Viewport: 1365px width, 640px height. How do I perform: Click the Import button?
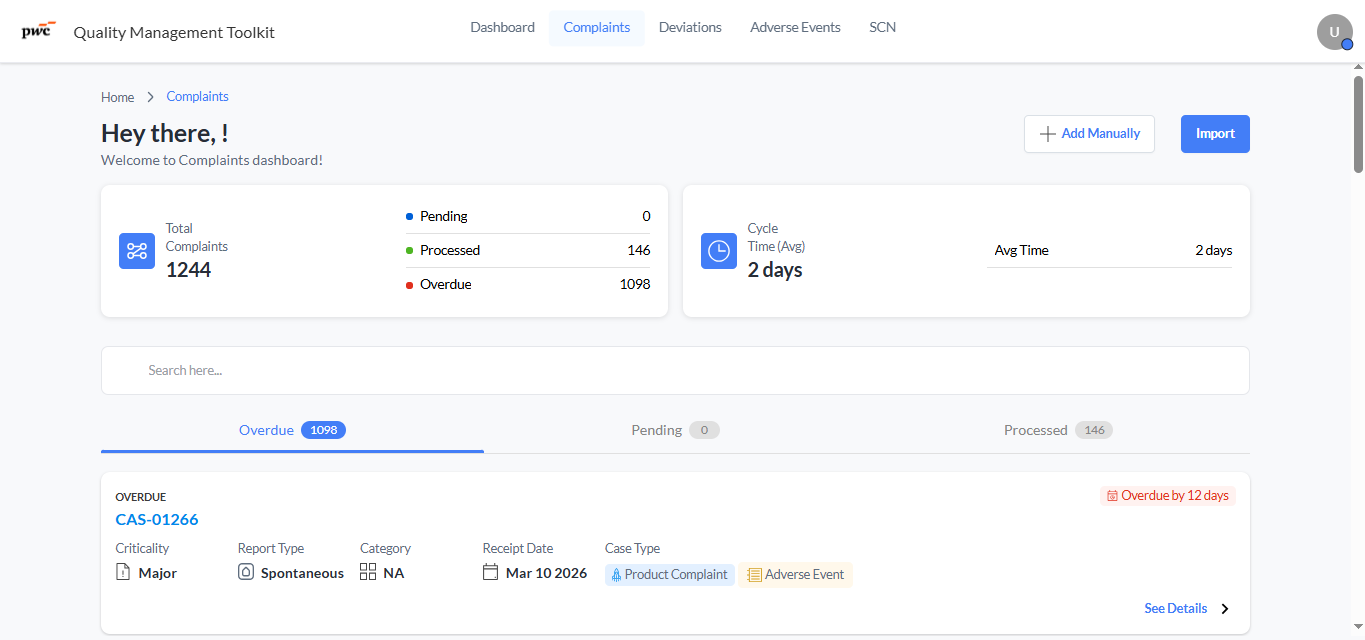(x=1215, y=134)
